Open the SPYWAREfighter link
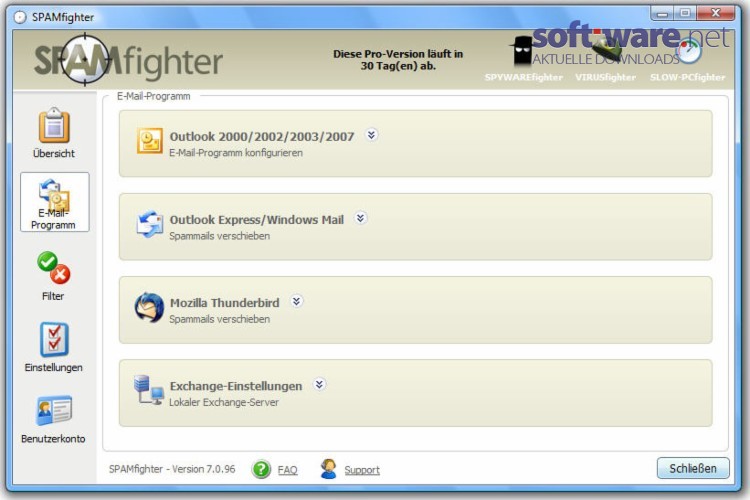Image resolution: width=750 pixels, height=500 pixels. [x=524, y=77]
